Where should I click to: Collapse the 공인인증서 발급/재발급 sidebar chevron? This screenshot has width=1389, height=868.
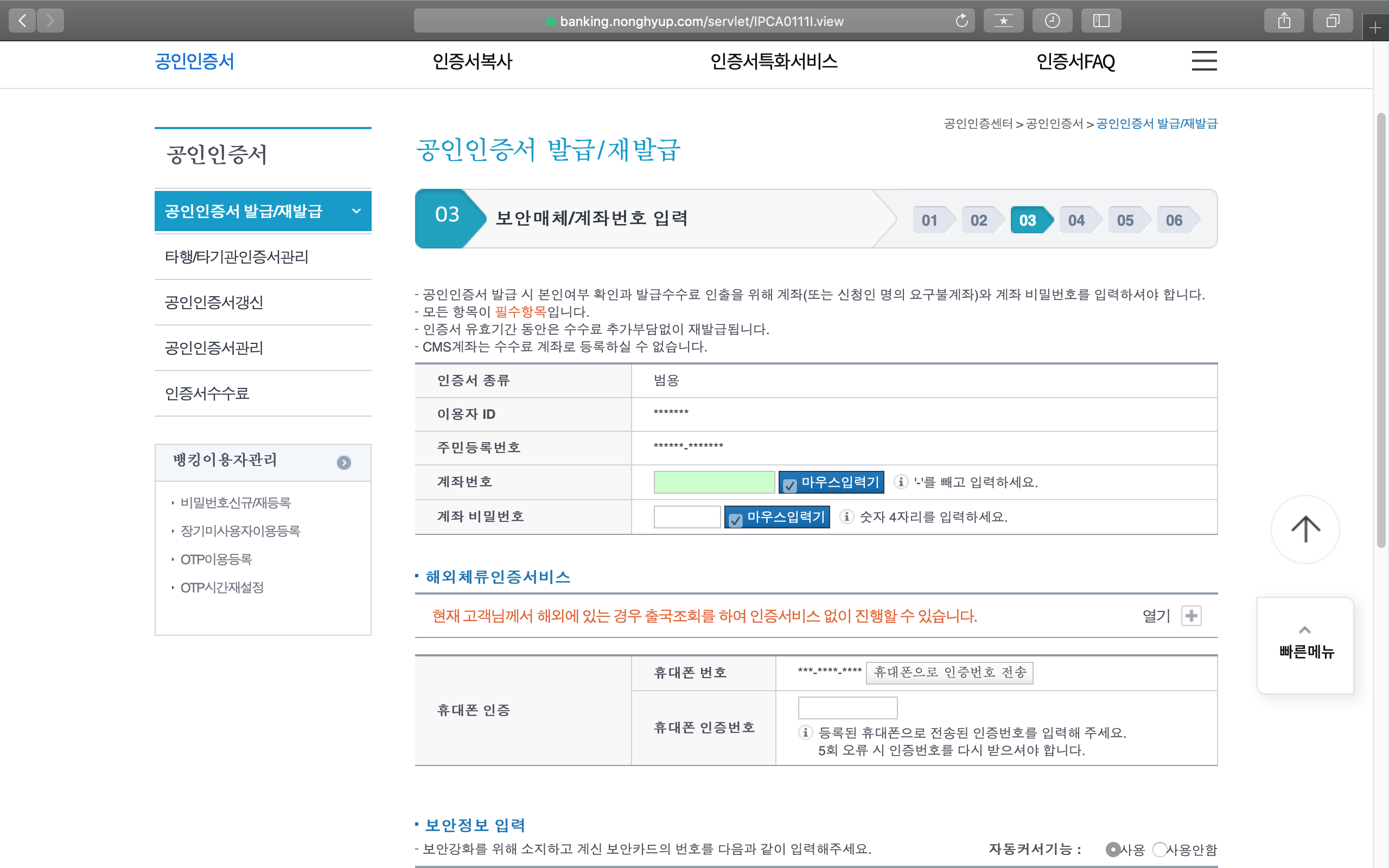(356, 210)
